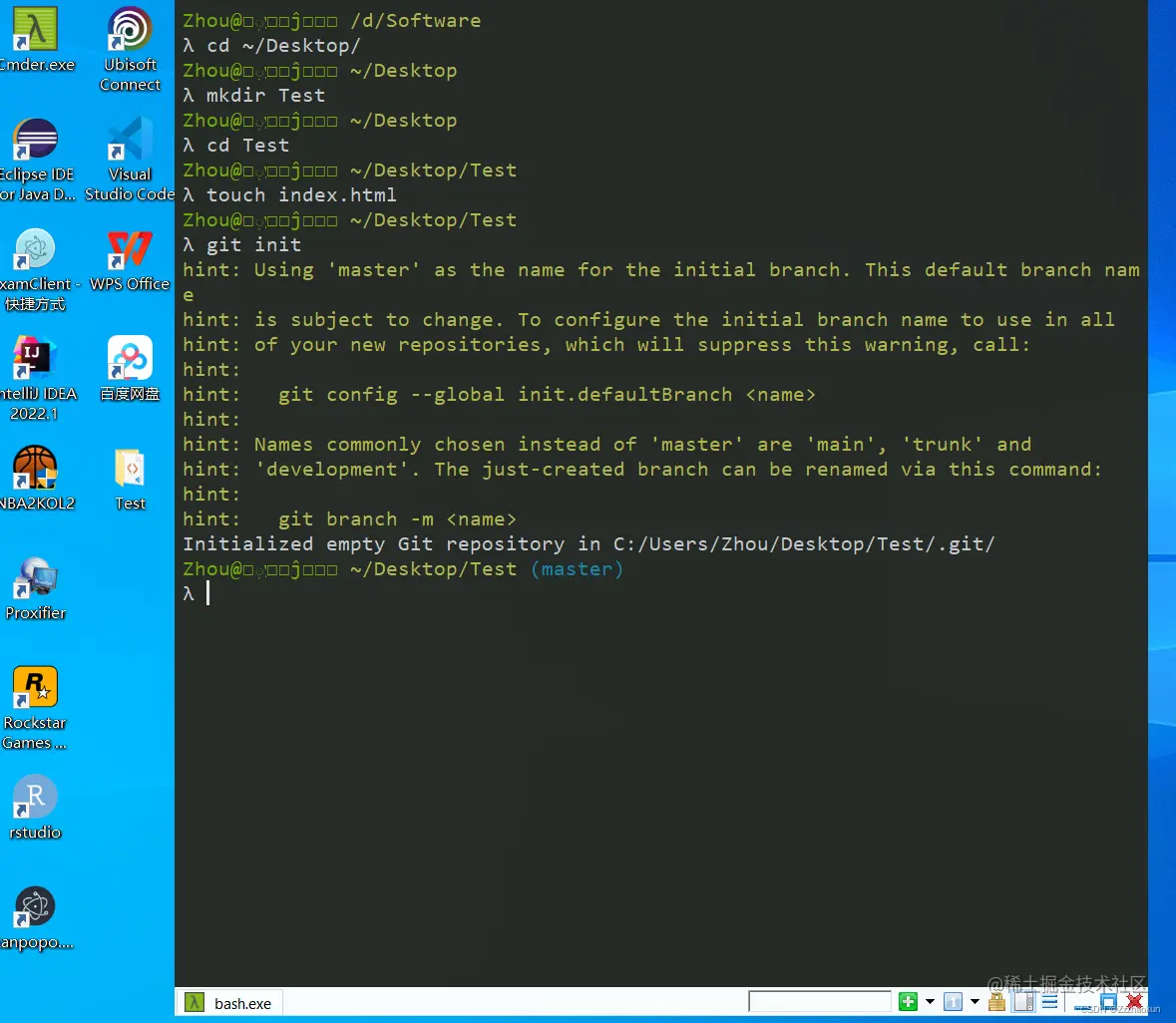Open the rstudio desktop shortcut
Image resolution: width=1176 pixels, height=1023 pixels.
tap(35, 808)
